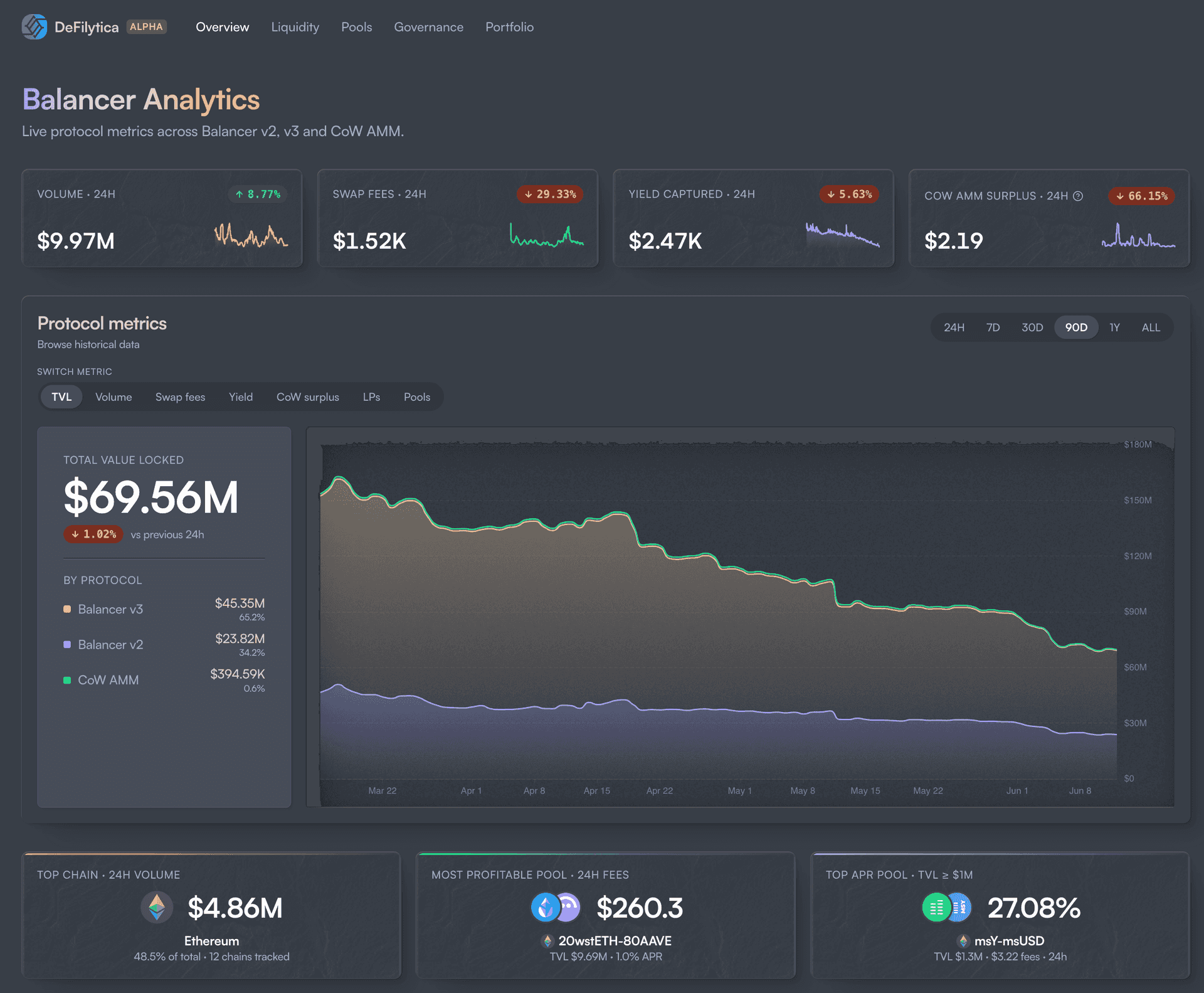
Task: Open the msY-msUSD pool link
Action: point(1010,941)
